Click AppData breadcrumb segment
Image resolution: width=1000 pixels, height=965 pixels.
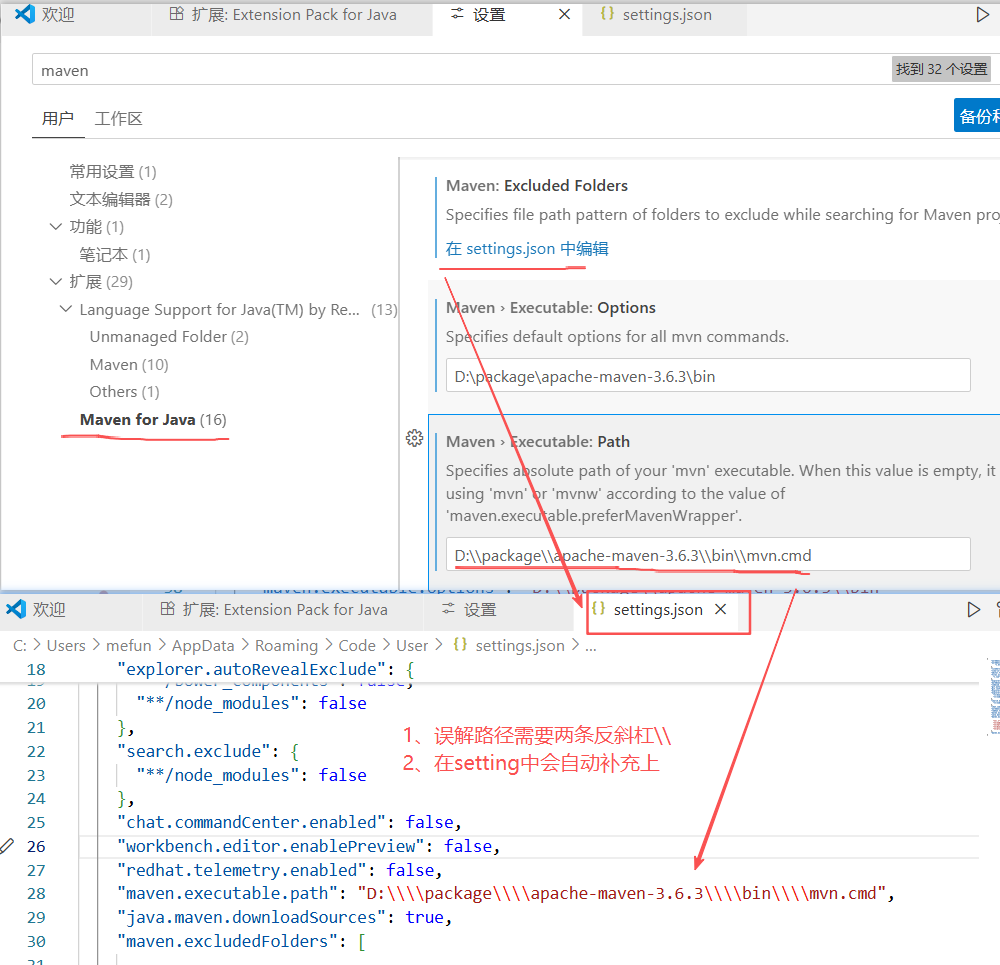pos(203,645)
